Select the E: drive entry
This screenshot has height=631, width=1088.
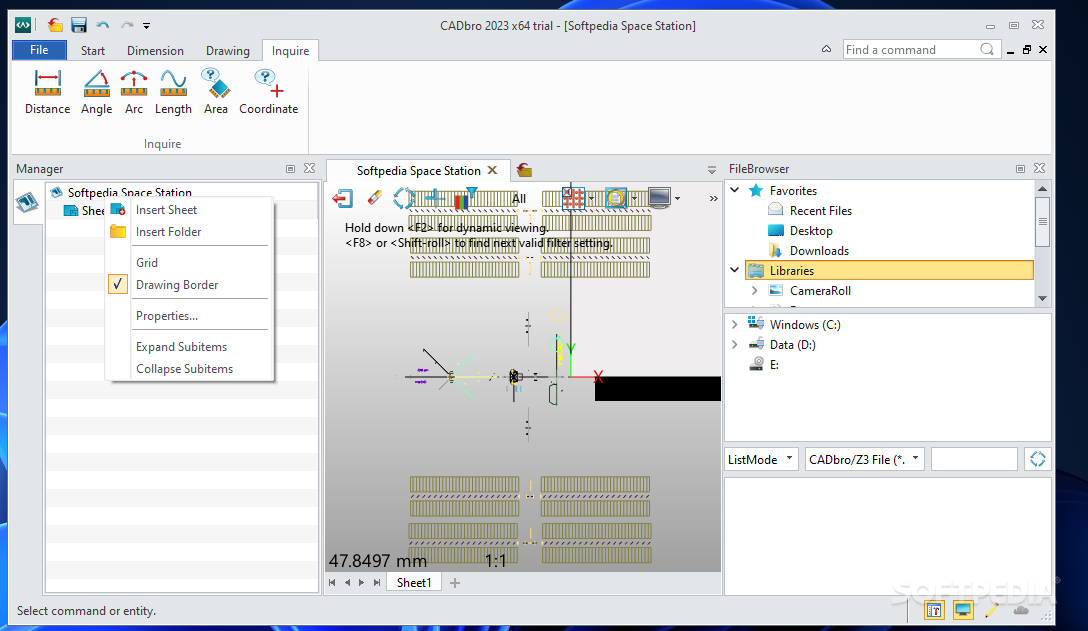pos(774,364)
